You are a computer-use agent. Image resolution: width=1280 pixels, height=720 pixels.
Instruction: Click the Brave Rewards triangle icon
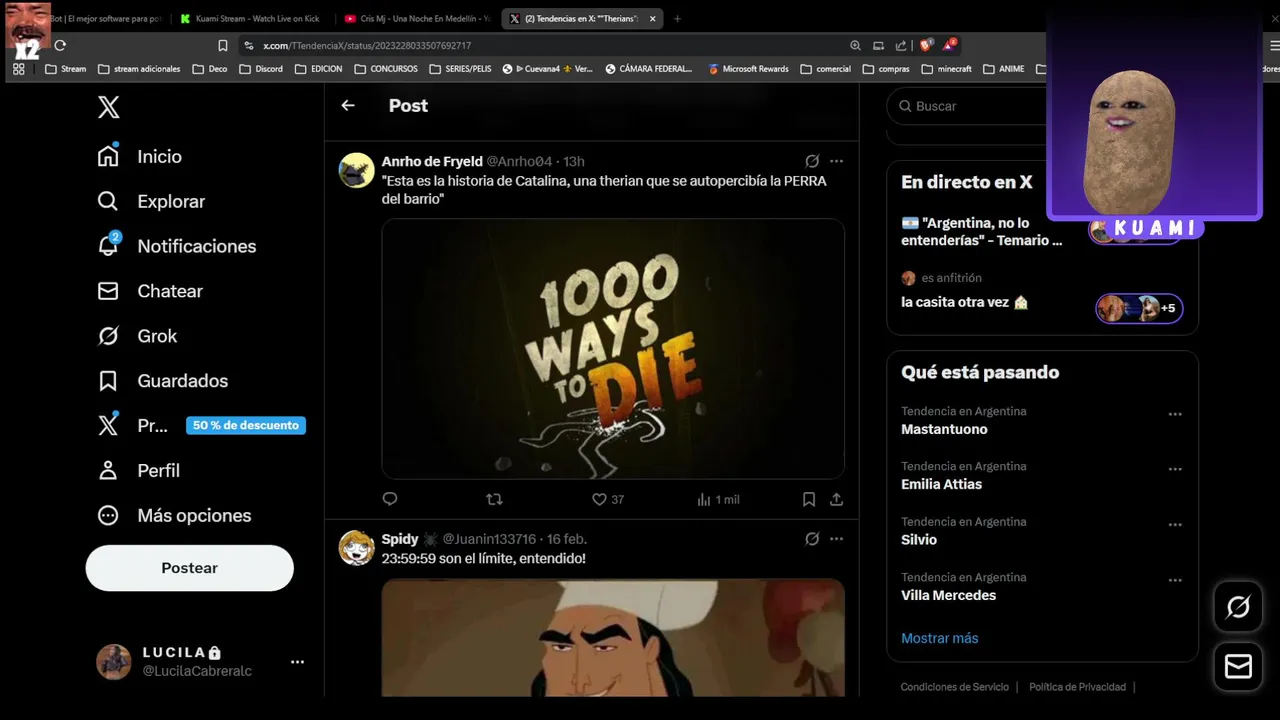tap(950, 45)
